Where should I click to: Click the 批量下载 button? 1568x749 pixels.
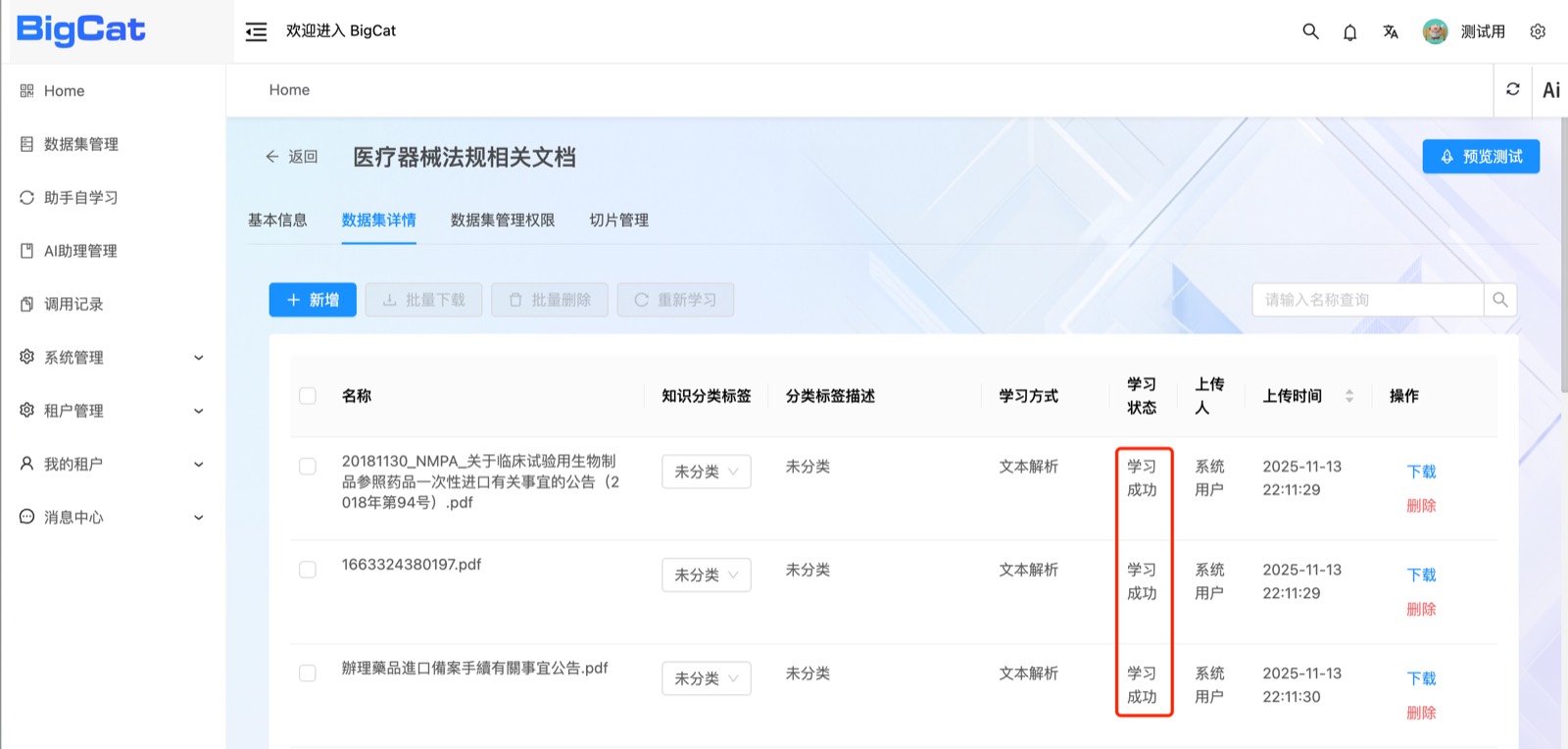coord(423,300)
